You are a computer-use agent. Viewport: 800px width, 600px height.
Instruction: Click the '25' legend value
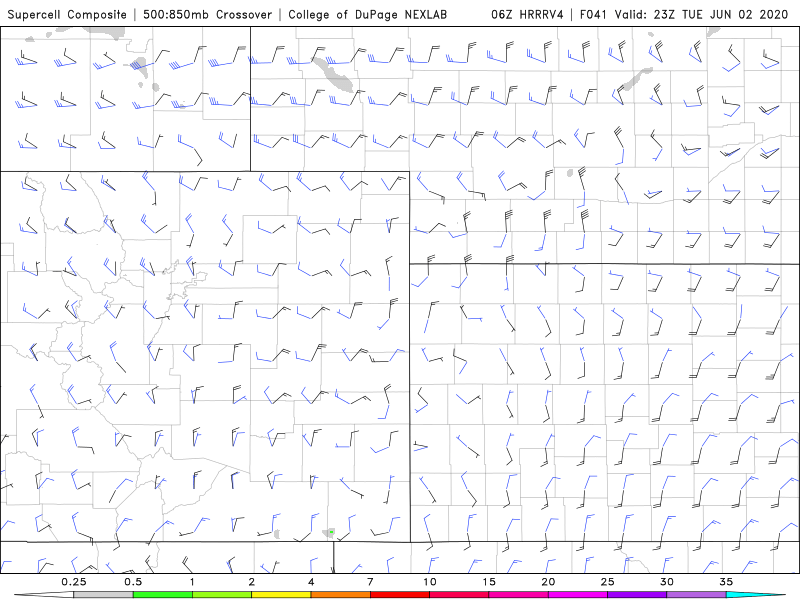608,582
